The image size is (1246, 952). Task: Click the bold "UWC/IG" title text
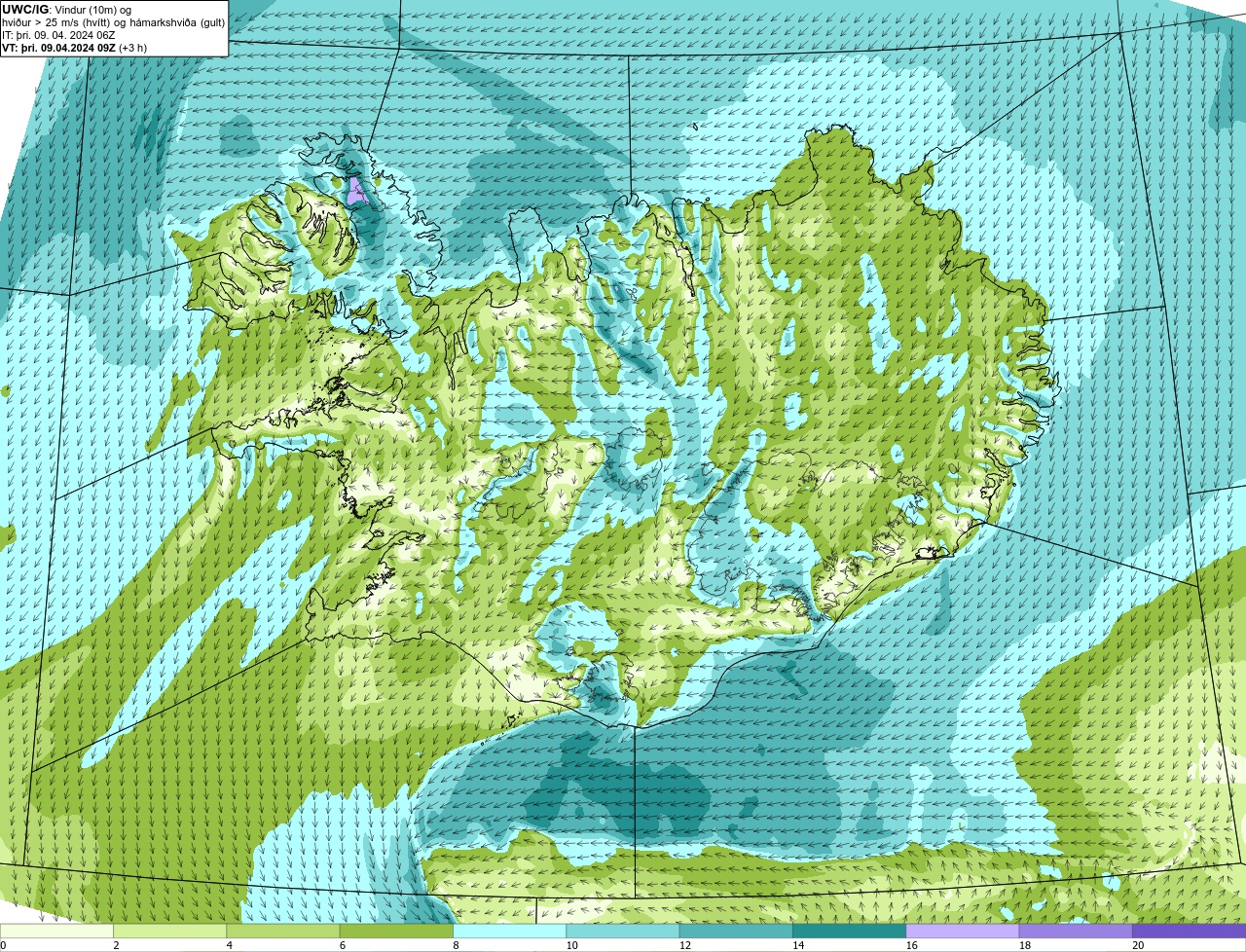click(25, 10)
